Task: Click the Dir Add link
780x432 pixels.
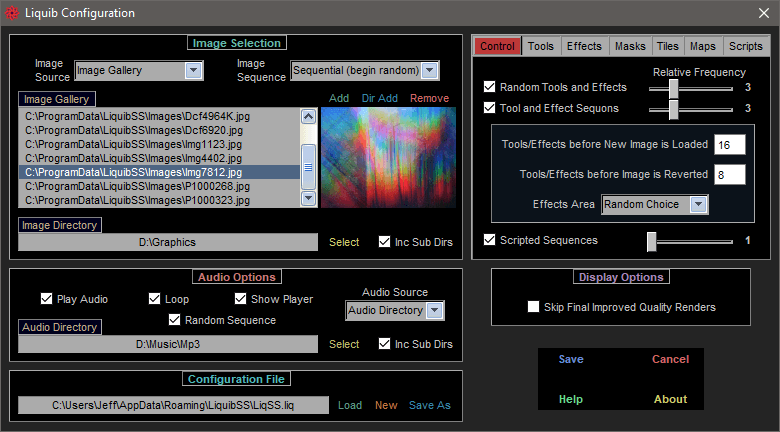Action: [380, 98]
